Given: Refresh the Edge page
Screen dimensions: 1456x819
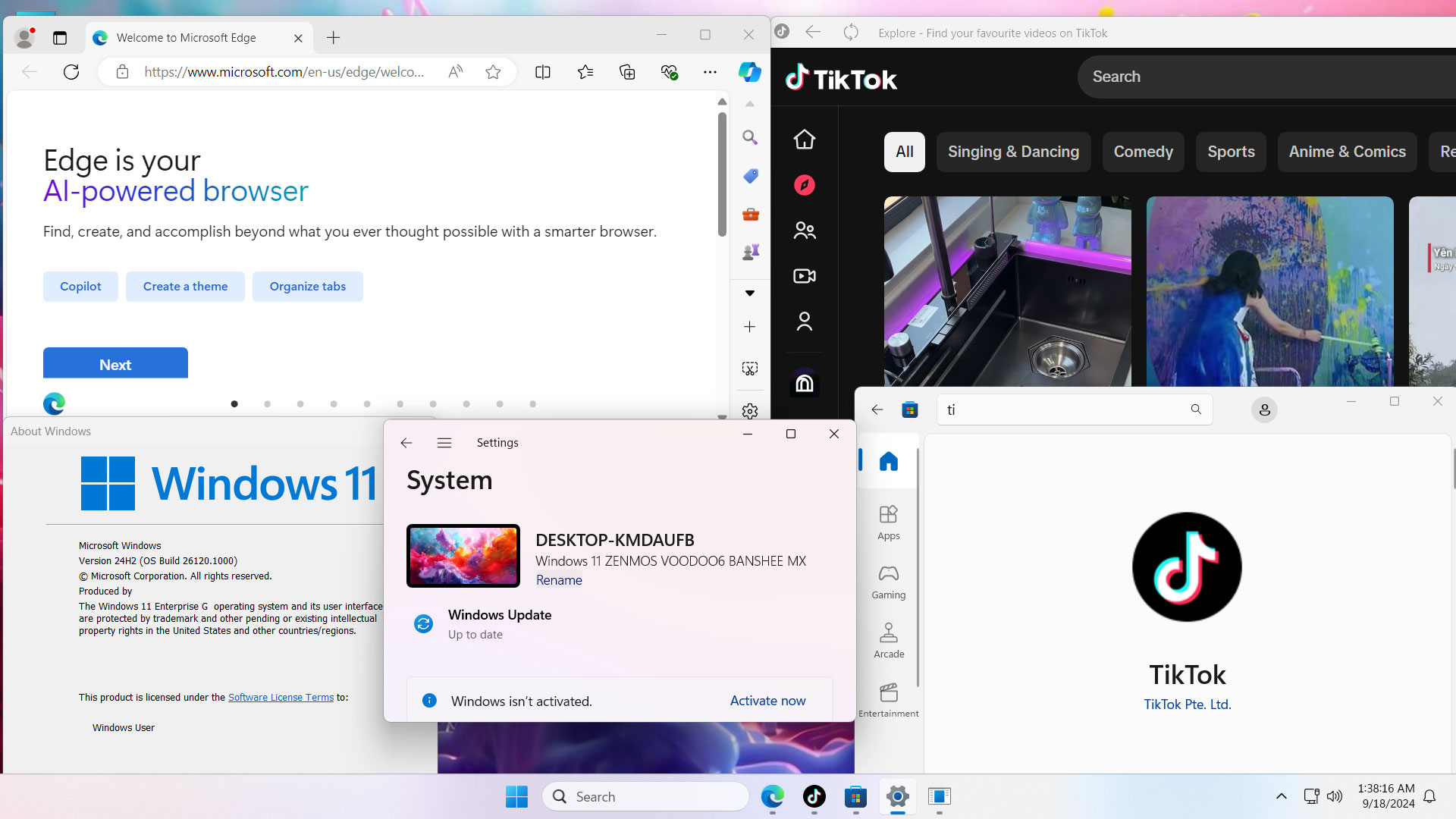Looking at the screenshot, I should point(71,72).
